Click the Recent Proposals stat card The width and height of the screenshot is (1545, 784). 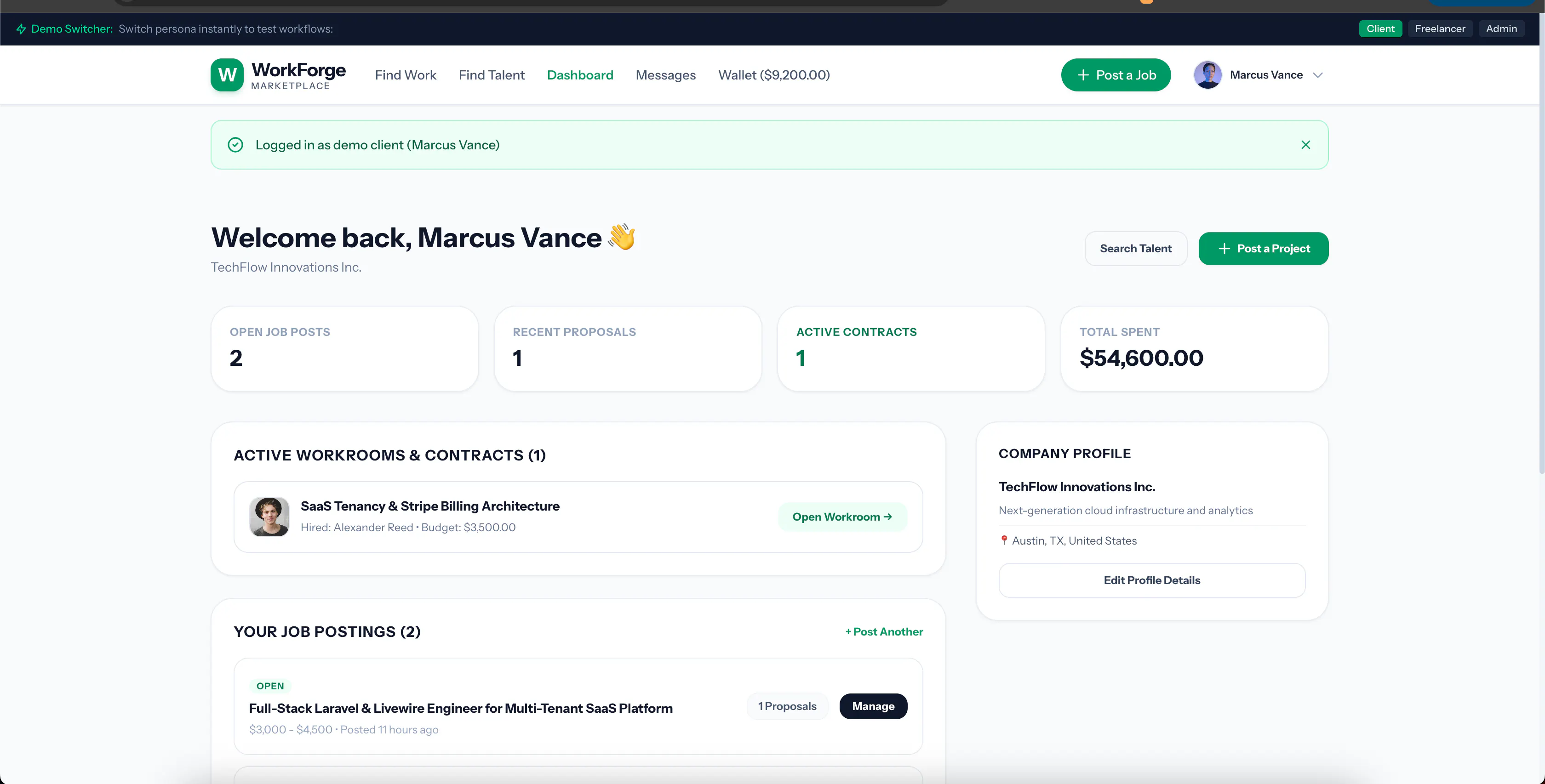(x=628, y=349)
